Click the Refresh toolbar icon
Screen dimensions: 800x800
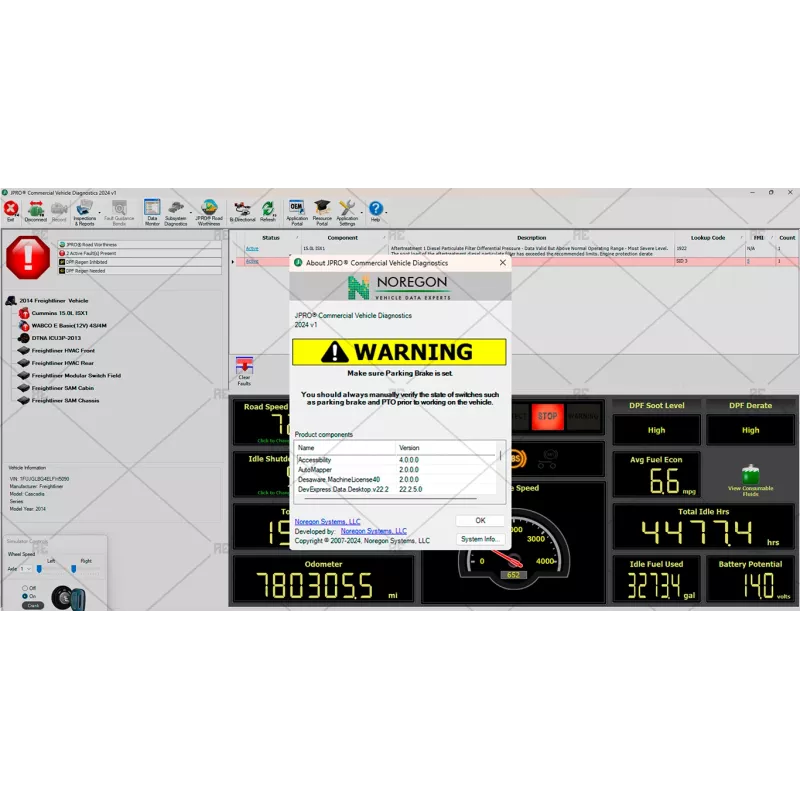(268, 210)
